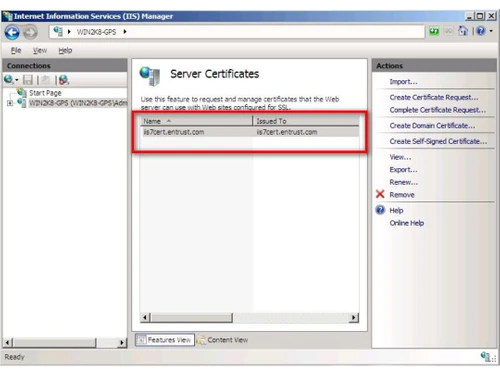Viewport: 500px width, 375px height.
Task: Click the red X Remove icon
Action: [380, 194]
